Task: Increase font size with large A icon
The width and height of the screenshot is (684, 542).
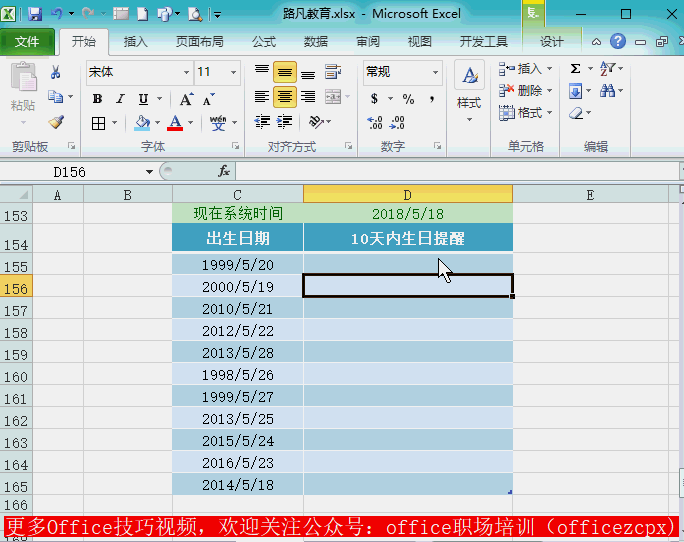Action: pyautogui.click(x=186, y=99)
